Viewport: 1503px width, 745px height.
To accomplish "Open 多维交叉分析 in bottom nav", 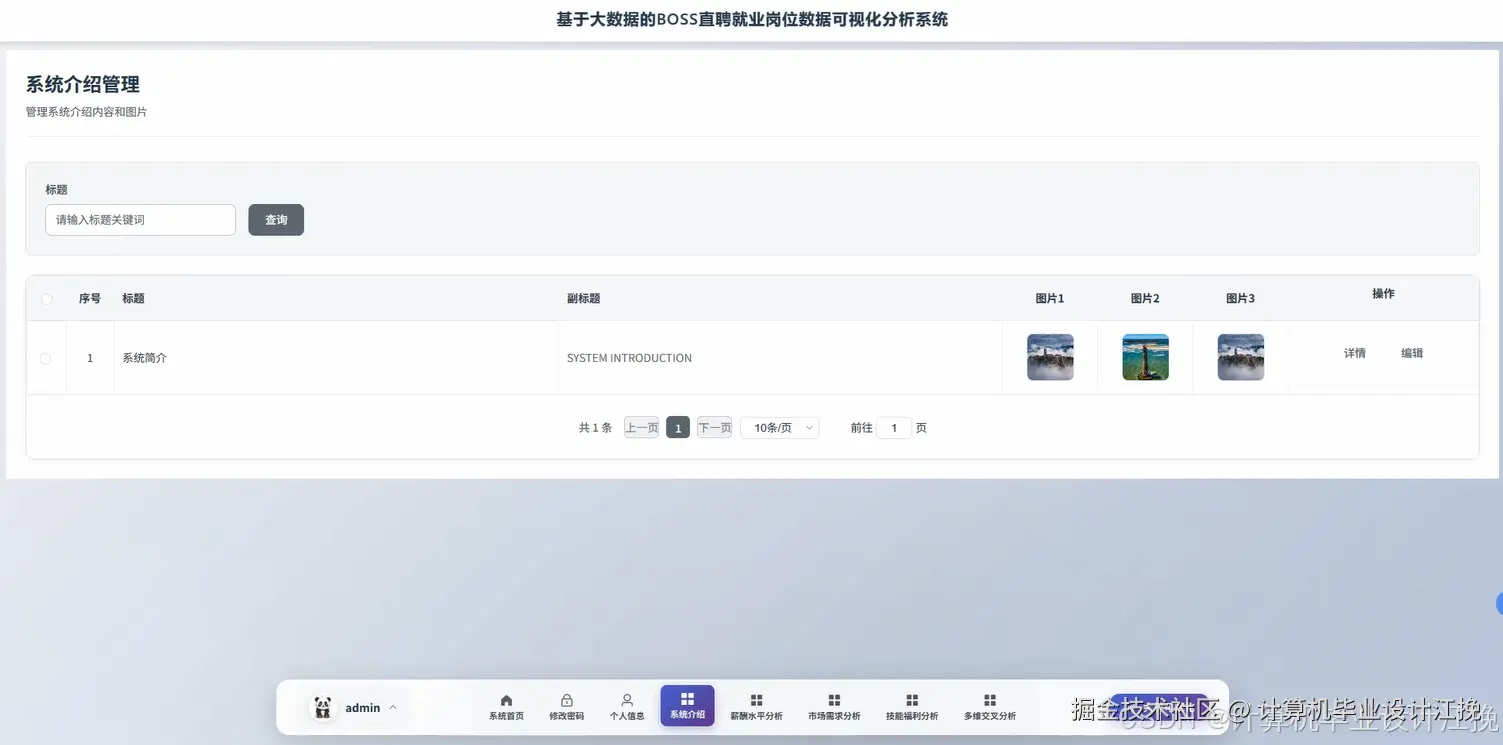I will pos(990,707).
